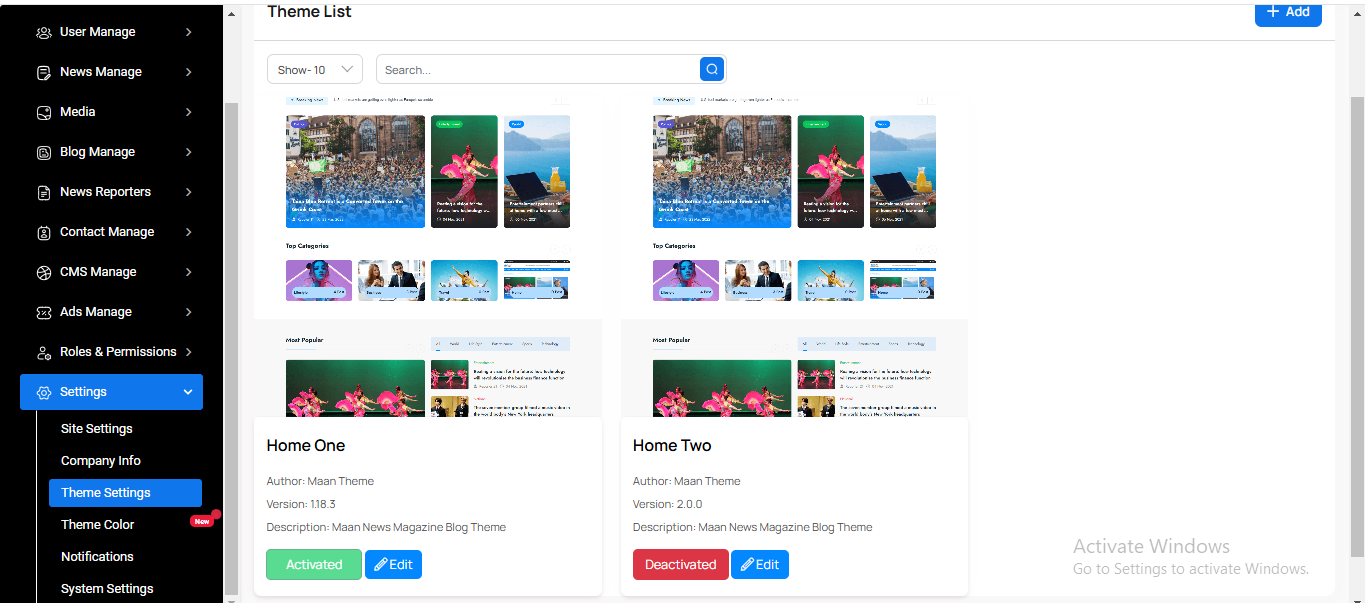Image resolution: width=1365 pixels, height=603 pixels.
Task: Click the Blog Manage icon
Action: click(x=43, y=152)
